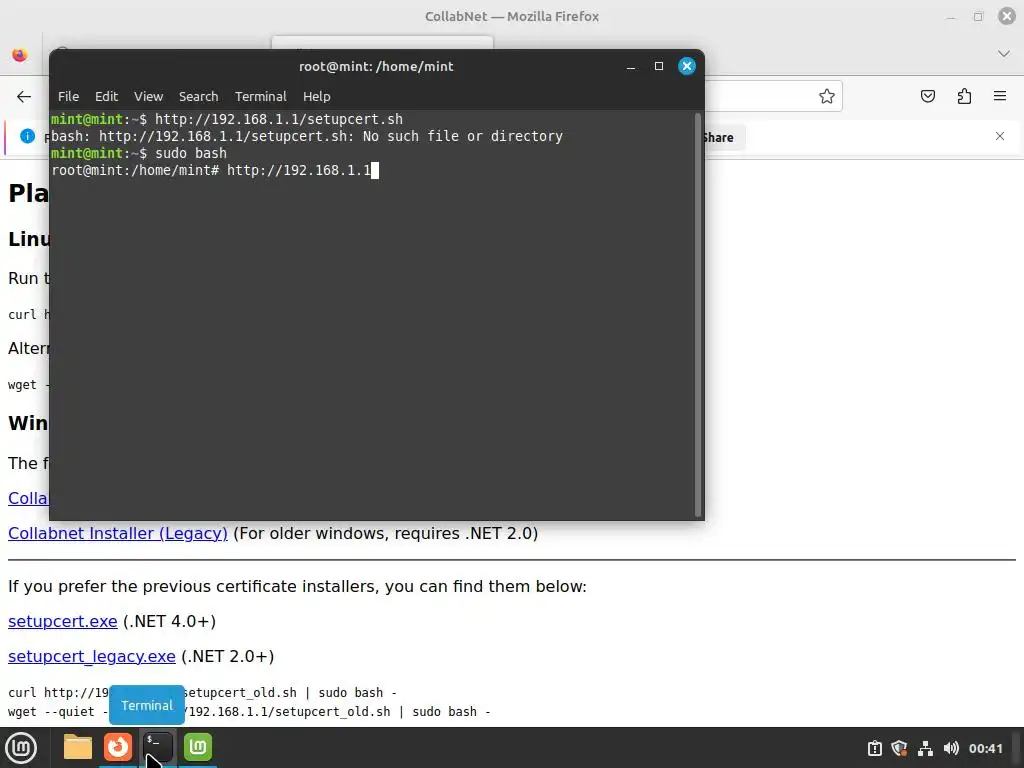The height and width of the screenshot is (768, 1024).
Task: Open the Firefox hamburger application menu
Action: coord(1000,97)
